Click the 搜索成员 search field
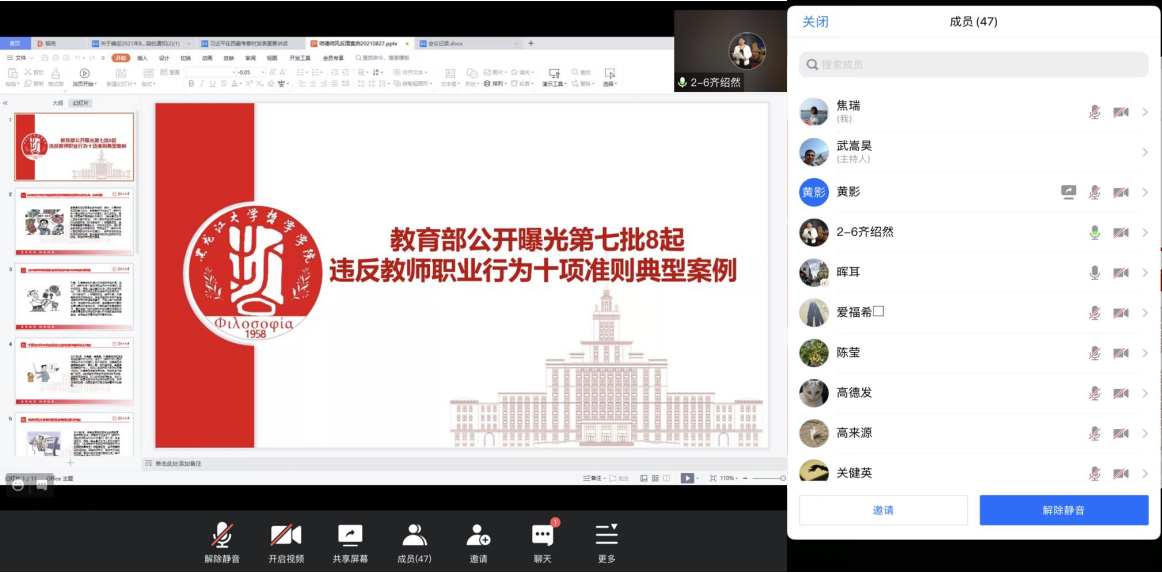The height and width of the screenshot is (573, 1162). (973, 65)
